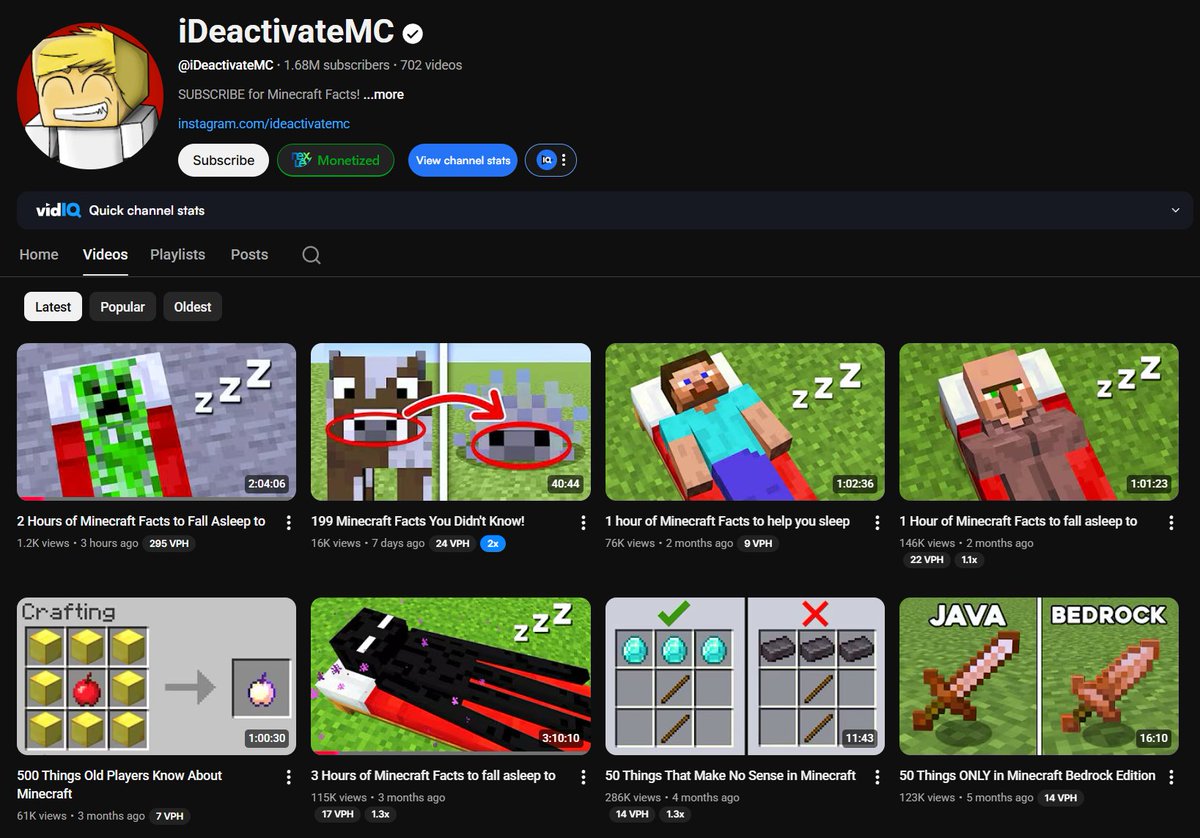Select the Videos tab
Screen dimensions: 1200x838
click(x=105, y=254)
